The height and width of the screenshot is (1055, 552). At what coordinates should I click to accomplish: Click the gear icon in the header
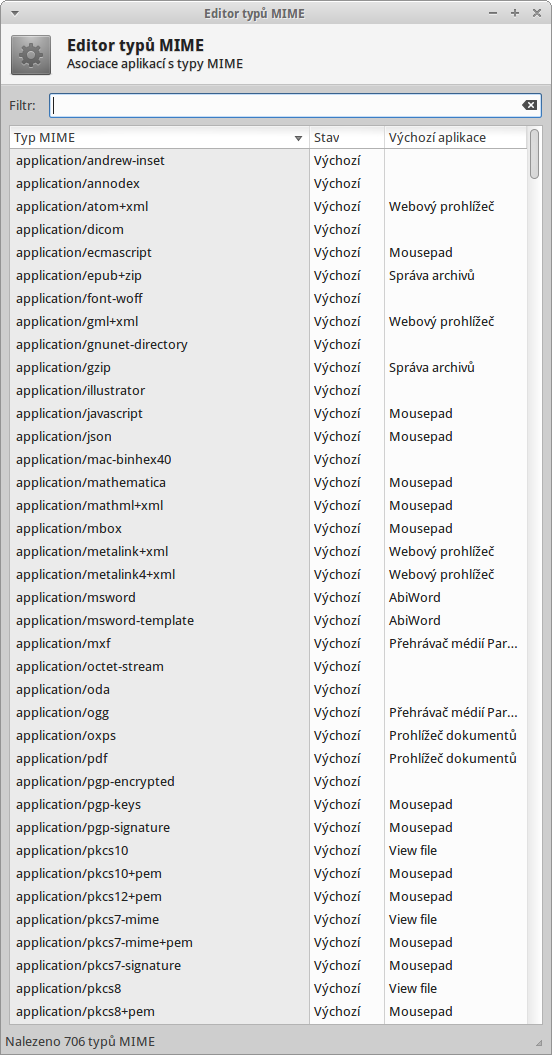pos(30,55)
